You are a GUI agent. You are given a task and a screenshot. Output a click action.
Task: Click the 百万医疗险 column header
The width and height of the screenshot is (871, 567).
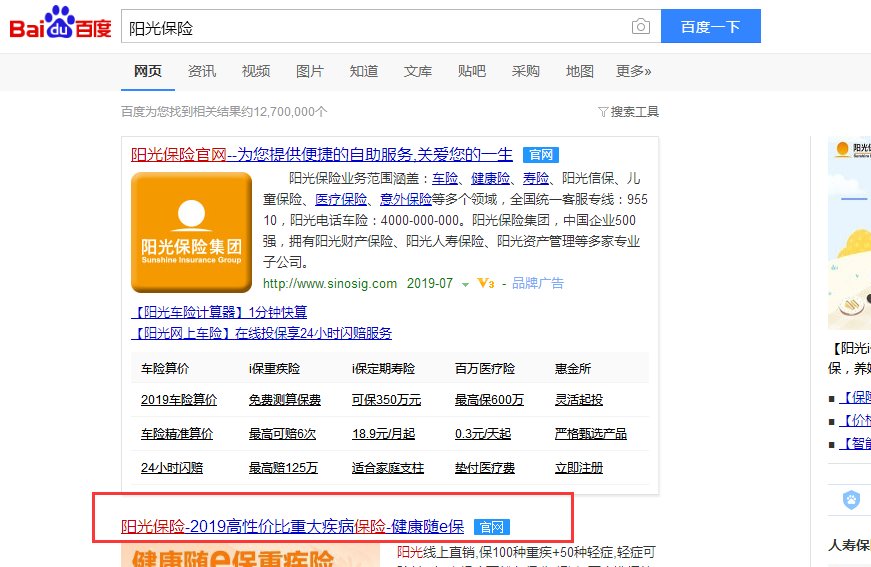(x=485, y=368)
